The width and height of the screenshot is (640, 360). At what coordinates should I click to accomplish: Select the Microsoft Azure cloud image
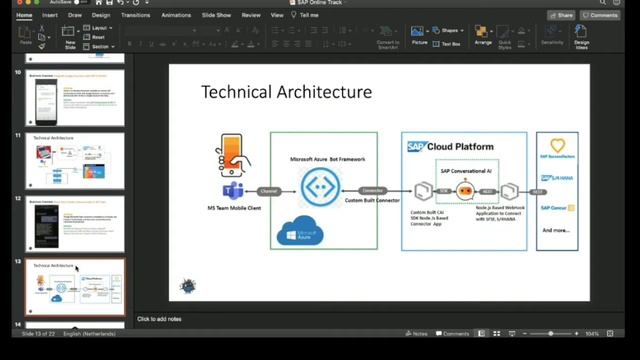tap(300, 231)
